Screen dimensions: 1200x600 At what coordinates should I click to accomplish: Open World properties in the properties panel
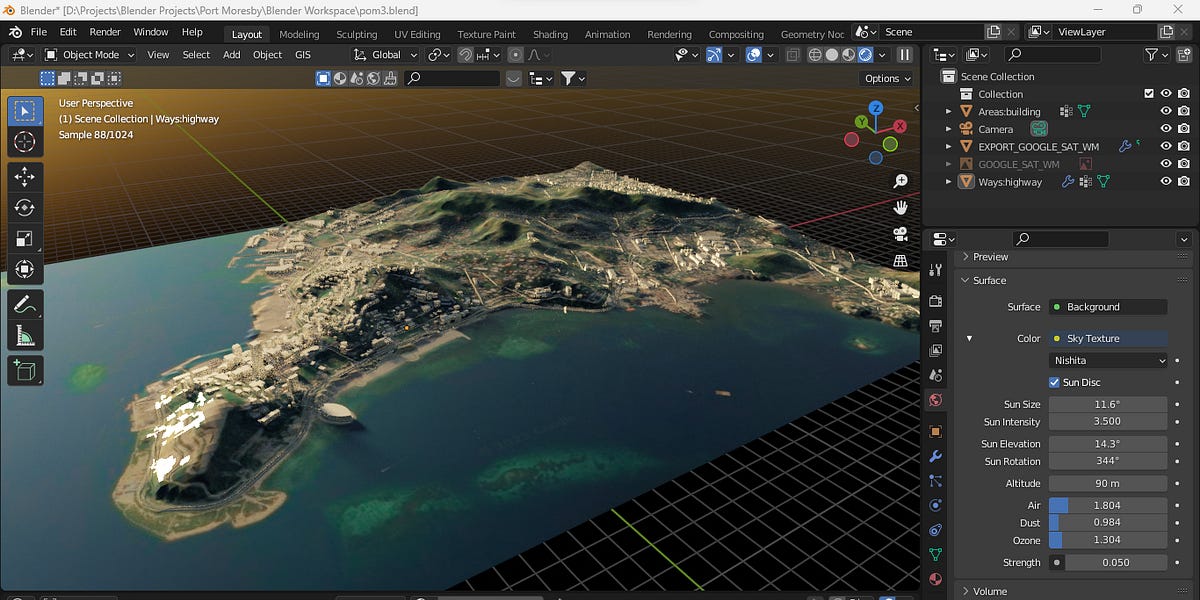point(936,399)
